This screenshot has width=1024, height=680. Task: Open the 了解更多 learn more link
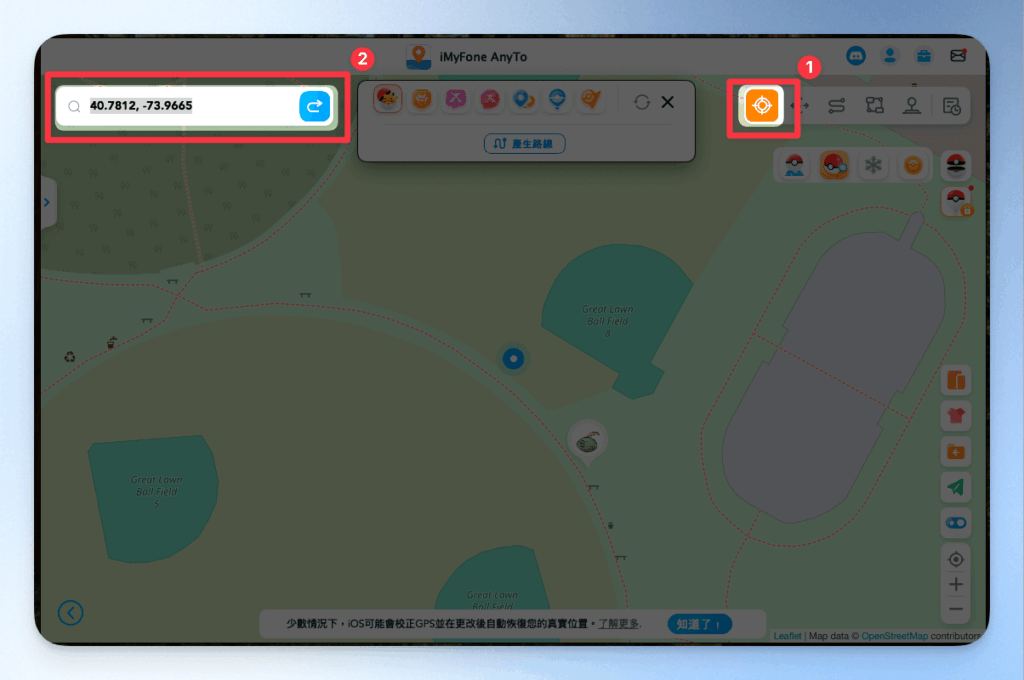(x=619, y=624)
